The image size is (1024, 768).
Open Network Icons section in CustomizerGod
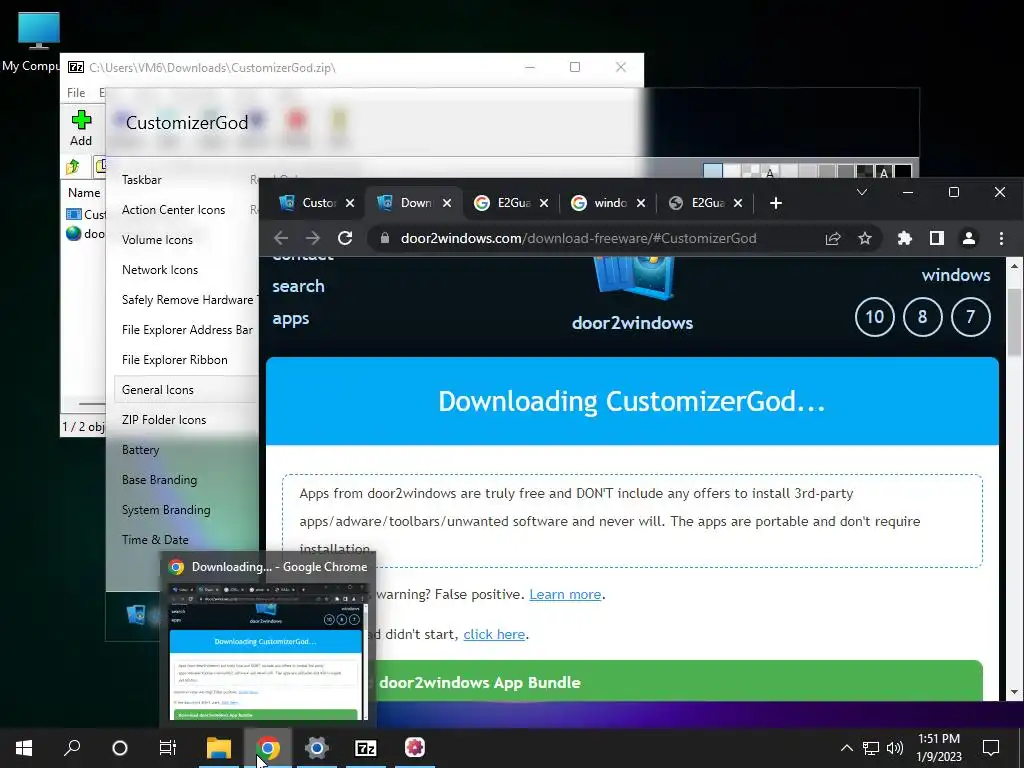pyautogui.click(x=159, y=270)
